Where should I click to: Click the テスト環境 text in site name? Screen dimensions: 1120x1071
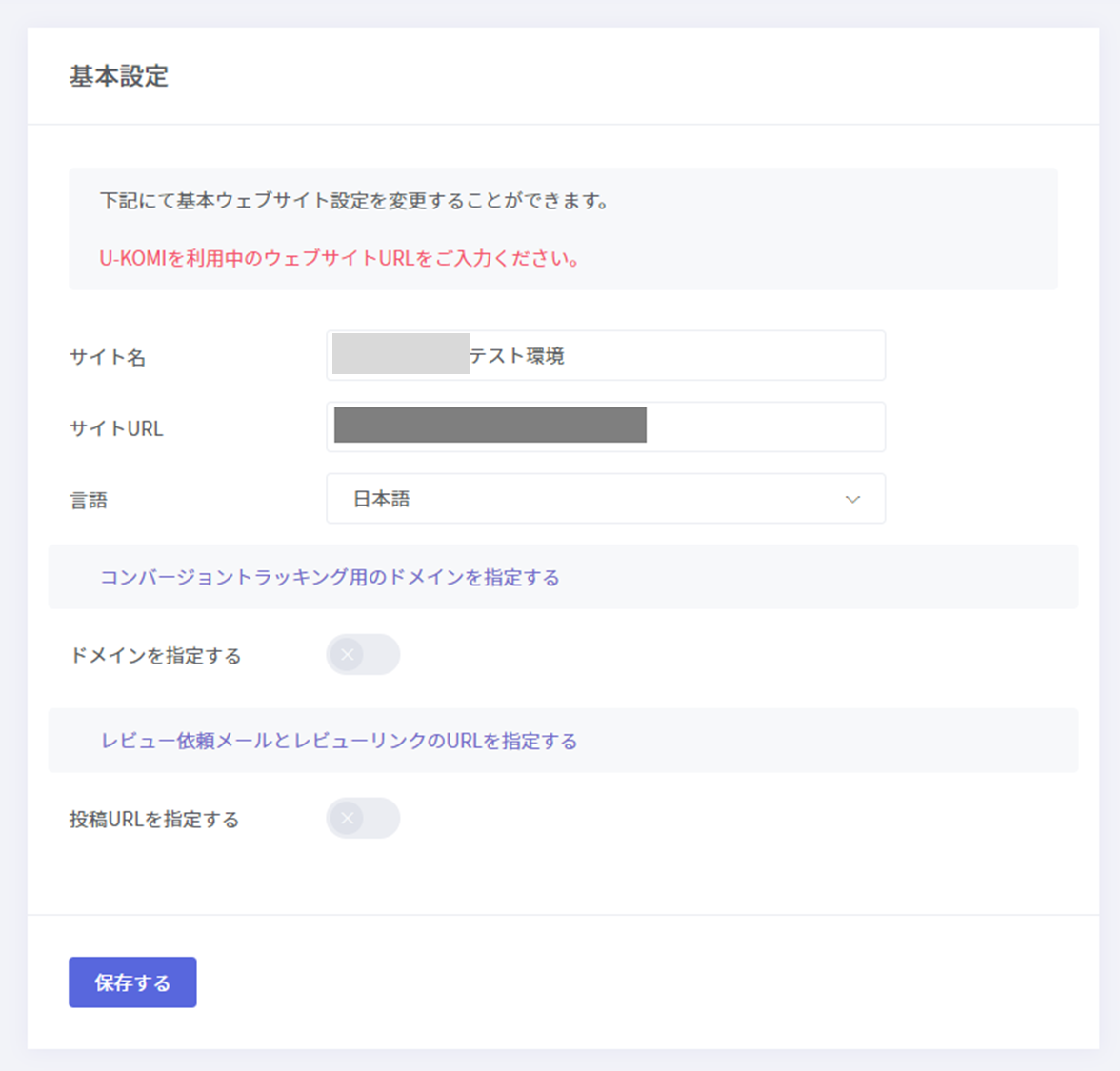coord(517,356)
